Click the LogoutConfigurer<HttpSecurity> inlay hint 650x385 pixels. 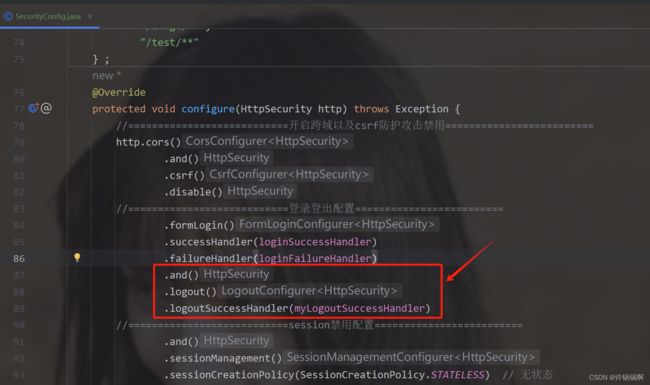pyautogui.click(x=309, y=291)
